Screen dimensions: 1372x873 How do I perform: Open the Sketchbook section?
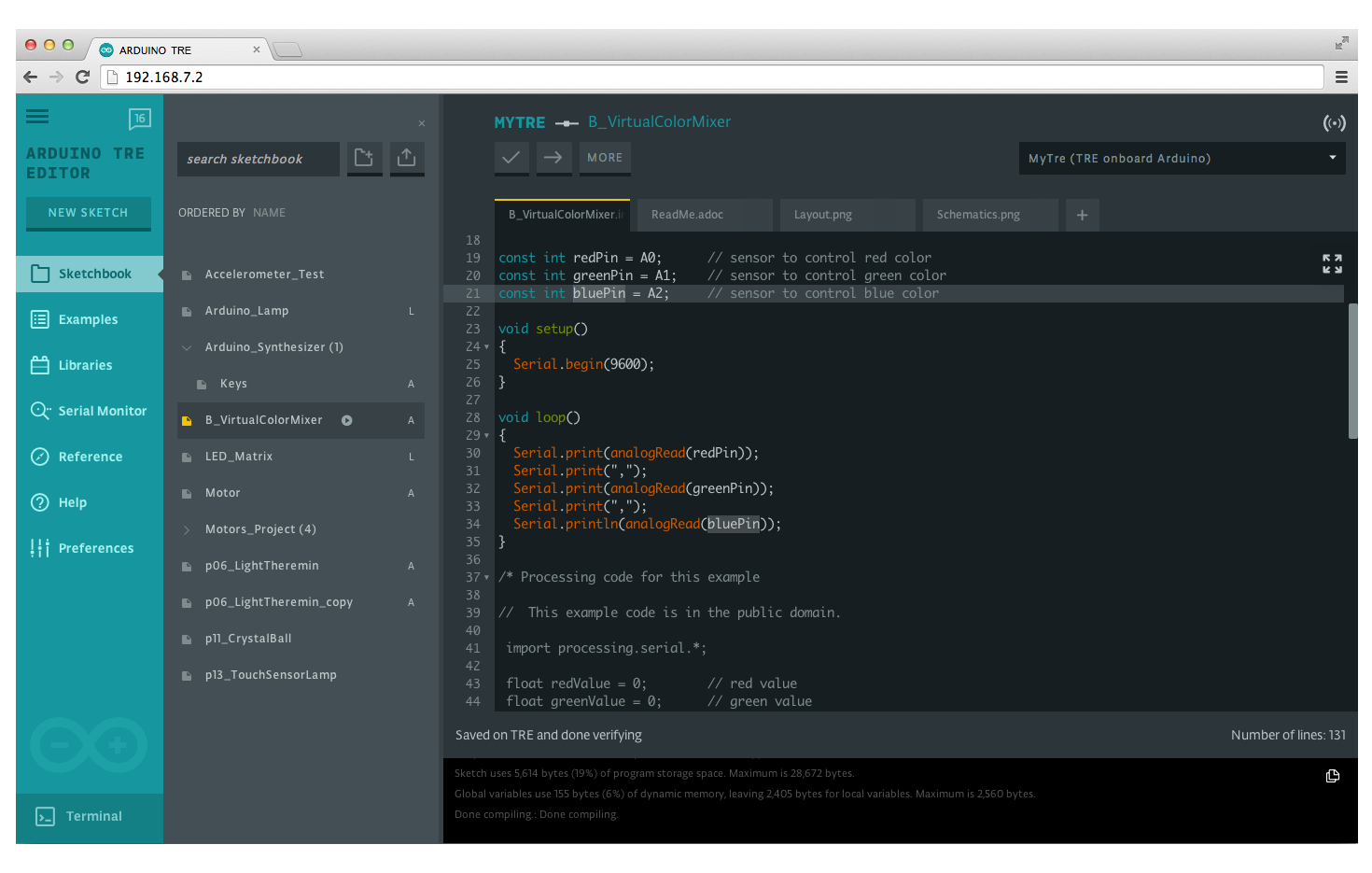pos(90,274)
